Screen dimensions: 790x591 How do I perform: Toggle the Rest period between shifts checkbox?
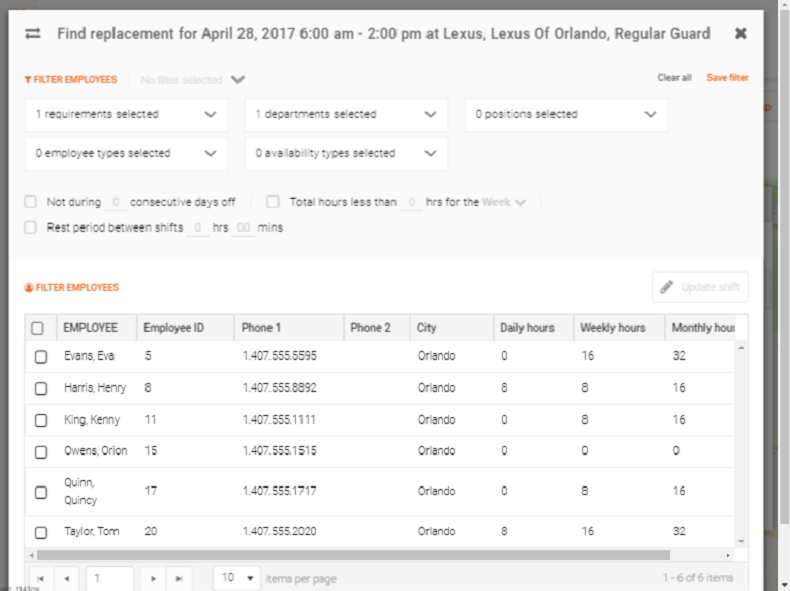31,228
